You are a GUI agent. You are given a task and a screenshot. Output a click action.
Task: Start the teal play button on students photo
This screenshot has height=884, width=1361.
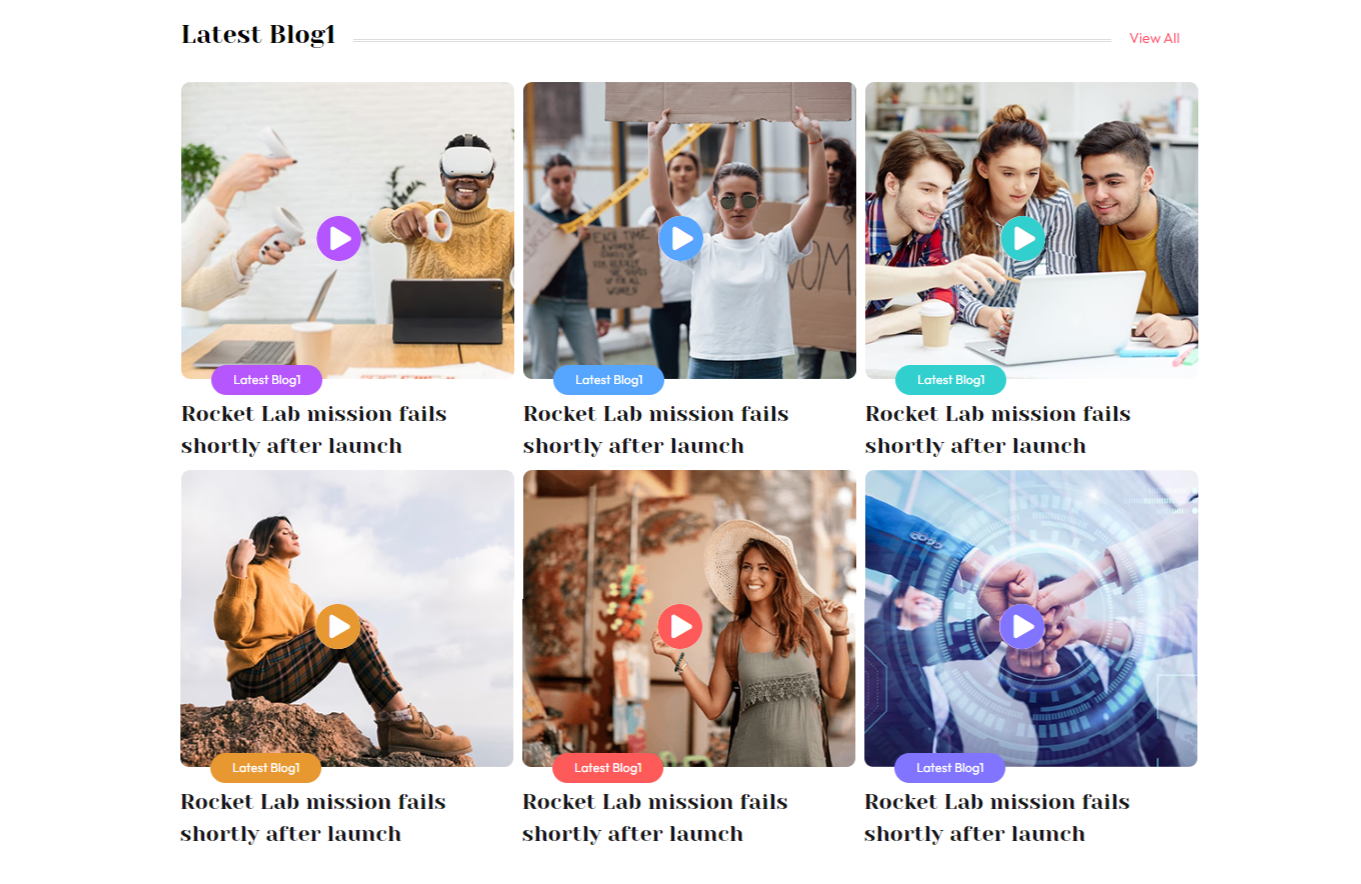click(x=1023, y=238)
